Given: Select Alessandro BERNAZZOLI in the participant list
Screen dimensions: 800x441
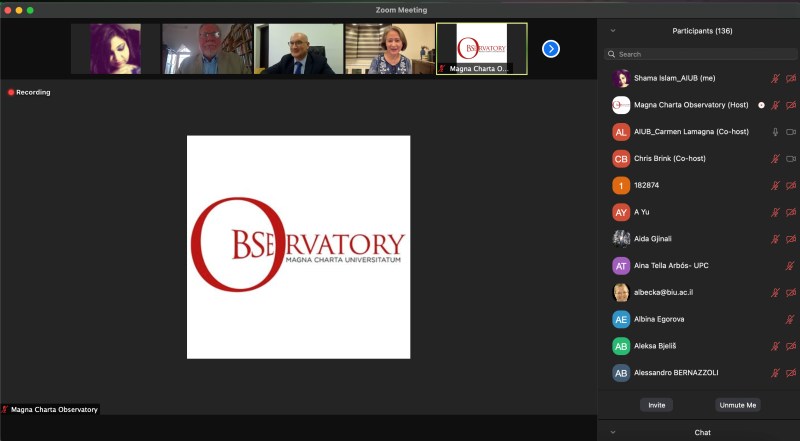Looking at the screenshot, I should [684, 373].
